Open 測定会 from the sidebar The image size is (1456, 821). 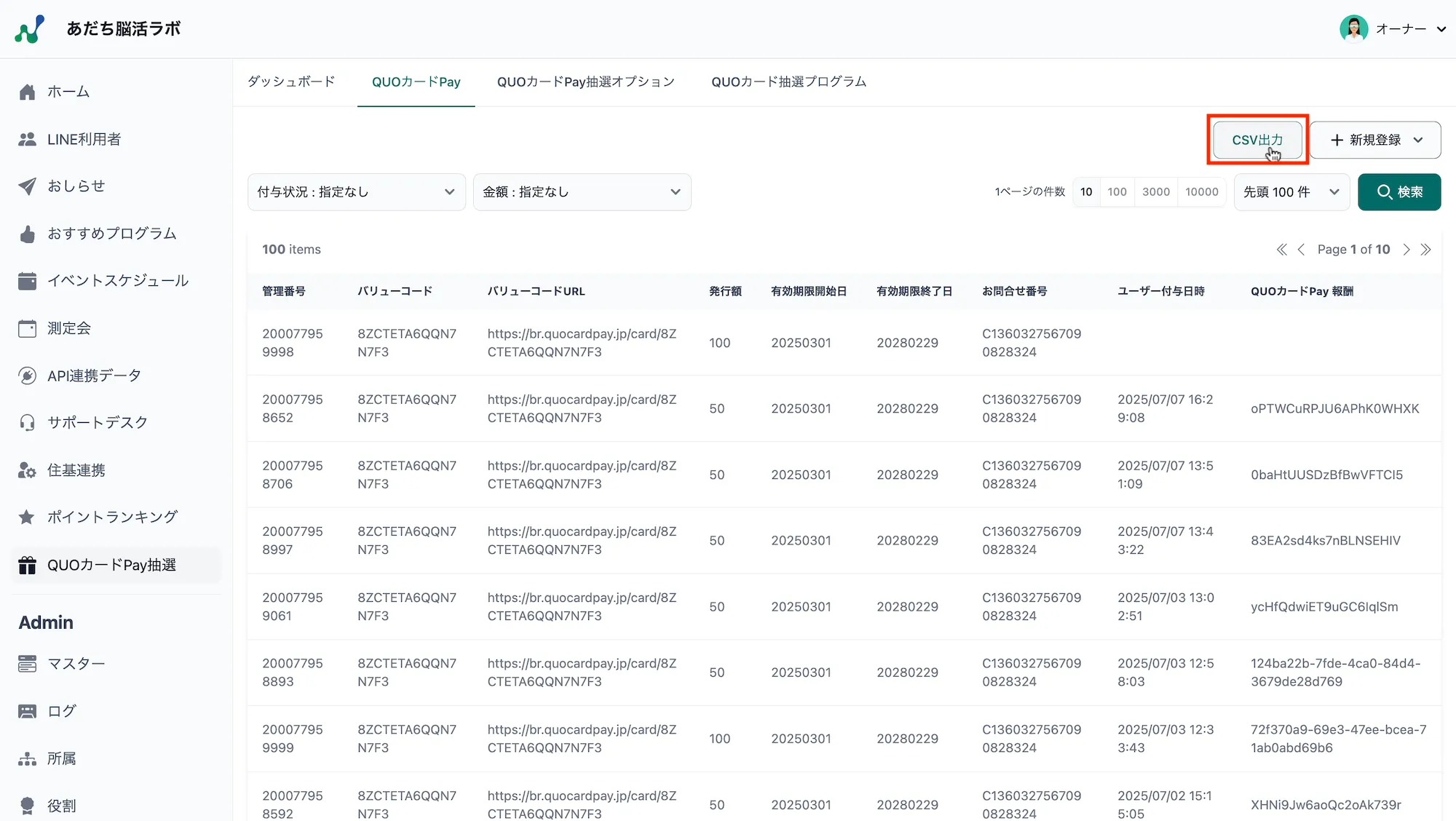(68, 328)
